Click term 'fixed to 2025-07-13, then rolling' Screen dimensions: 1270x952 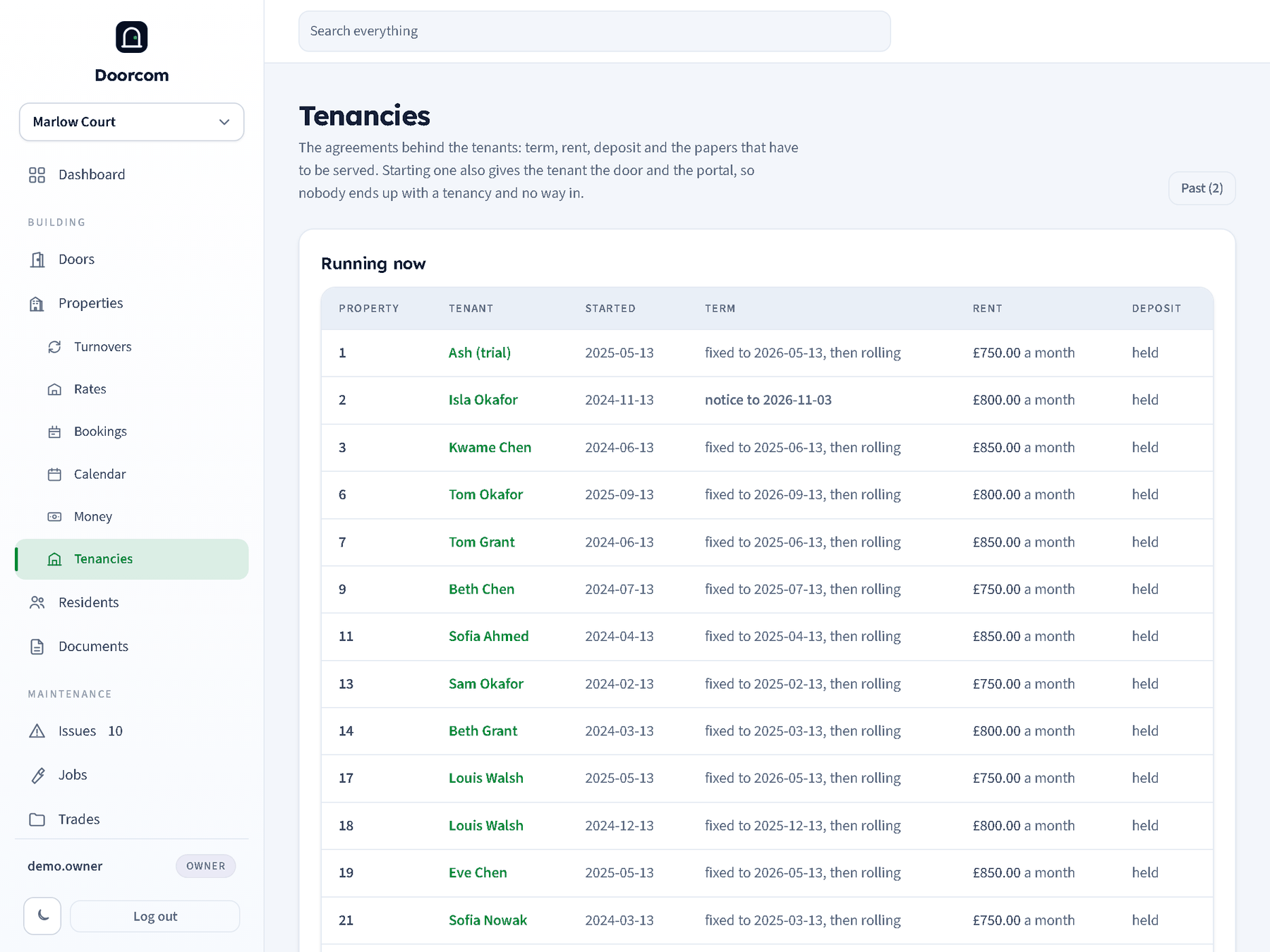(803, 589)
